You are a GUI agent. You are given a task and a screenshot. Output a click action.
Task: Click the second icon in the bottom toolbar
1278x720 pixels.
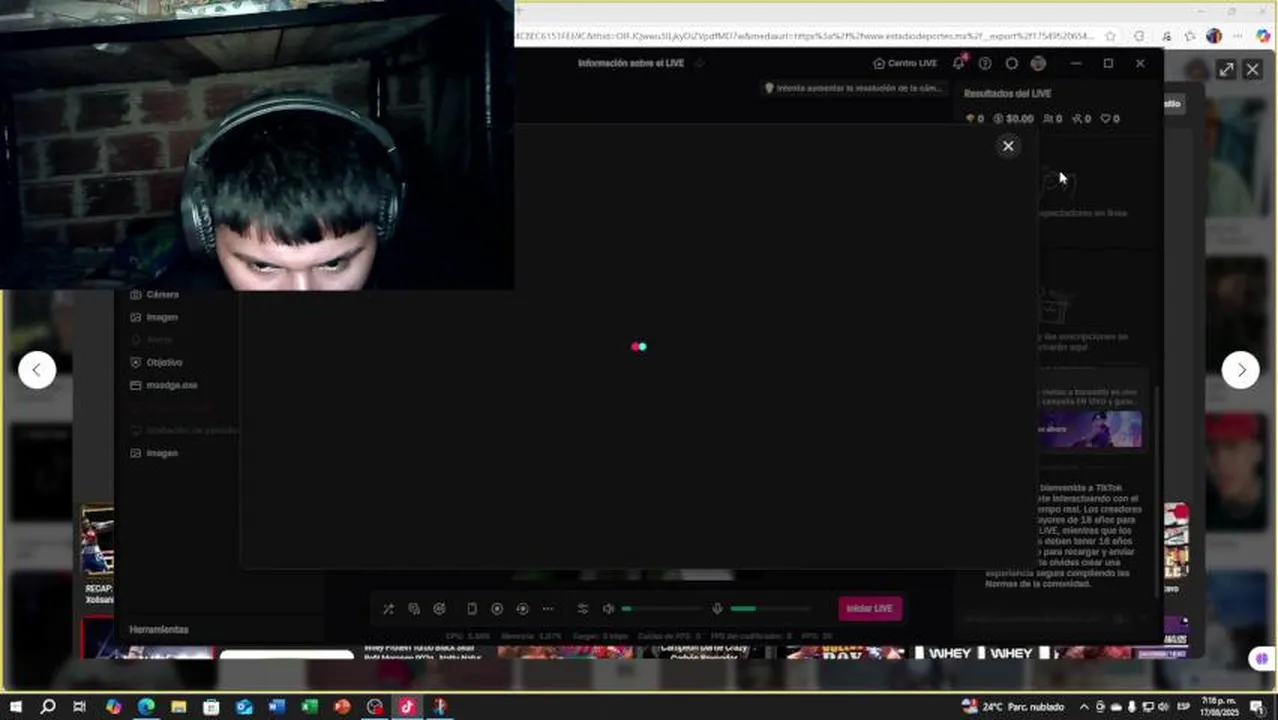pos(414,608)
